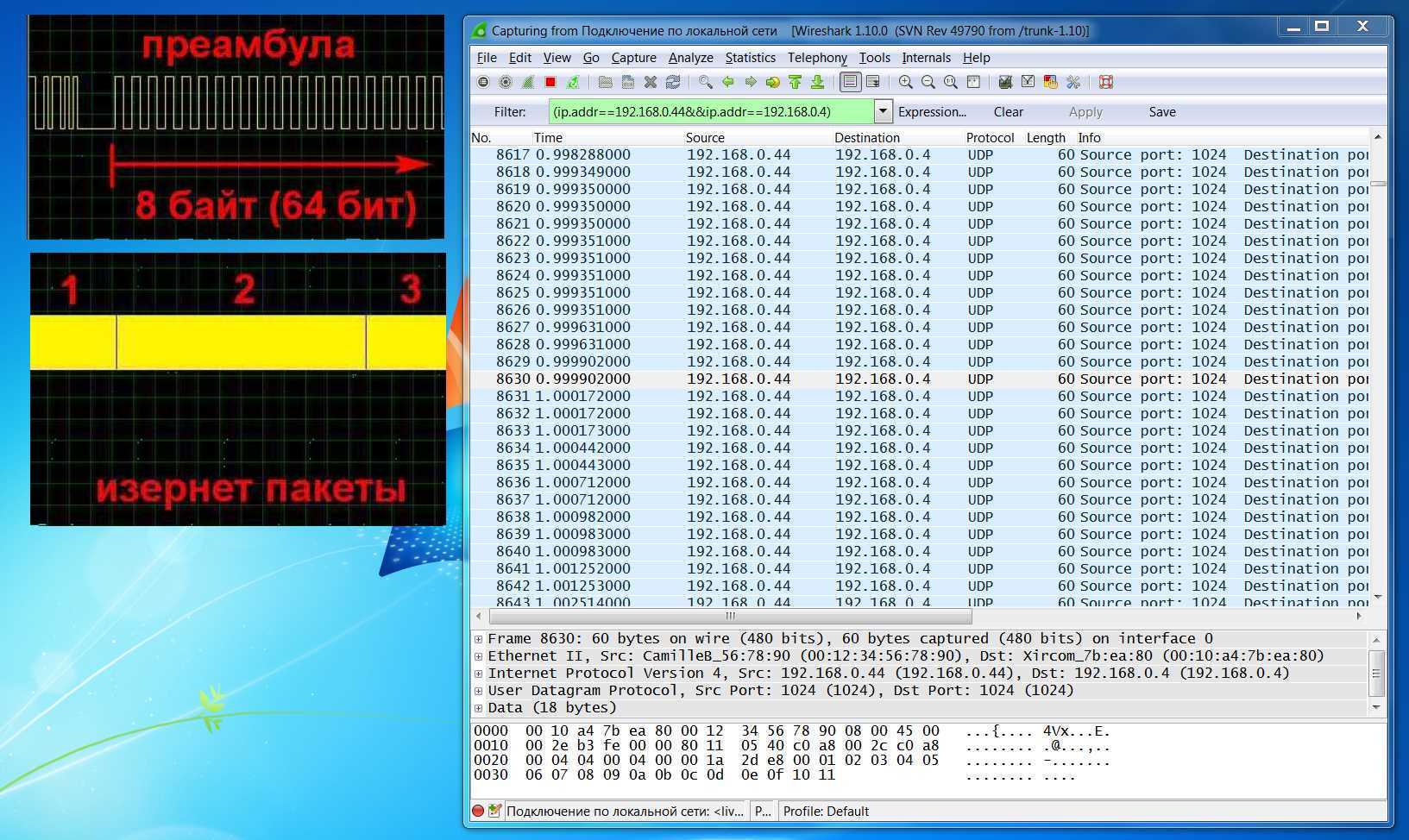
Task: Click the packet list horizontal scrollbar thumb
Action: tap(730, 617)
